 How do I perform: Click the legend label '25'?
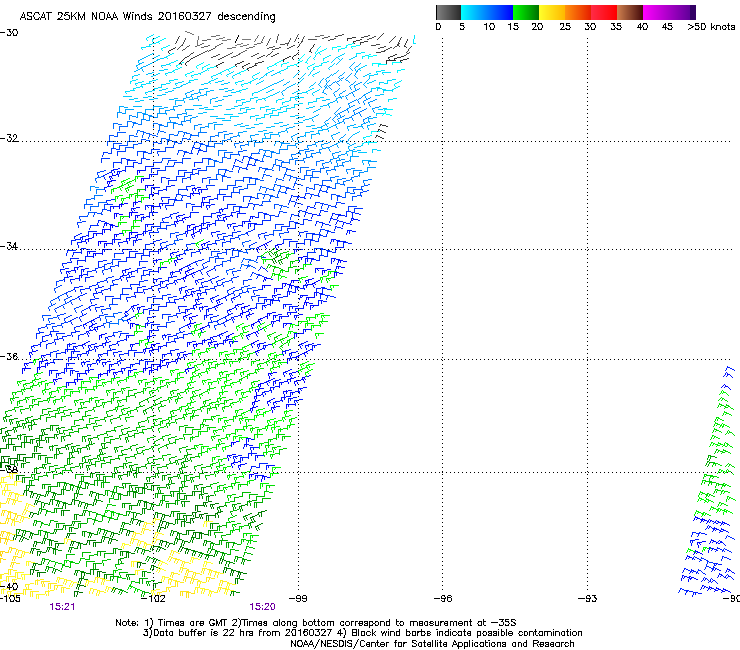coord(565,26)
